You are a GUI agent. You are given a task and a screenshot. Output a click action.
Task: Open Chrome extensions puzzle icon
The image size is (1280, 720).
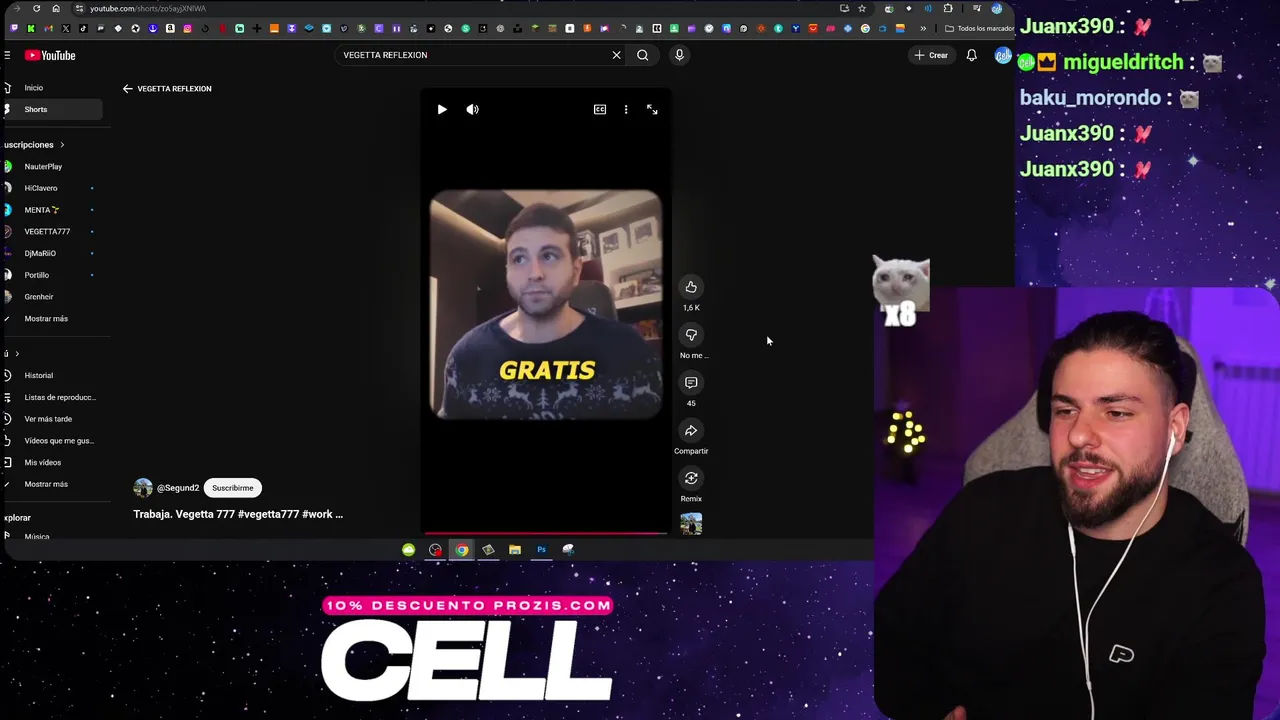tap(948, 8)
